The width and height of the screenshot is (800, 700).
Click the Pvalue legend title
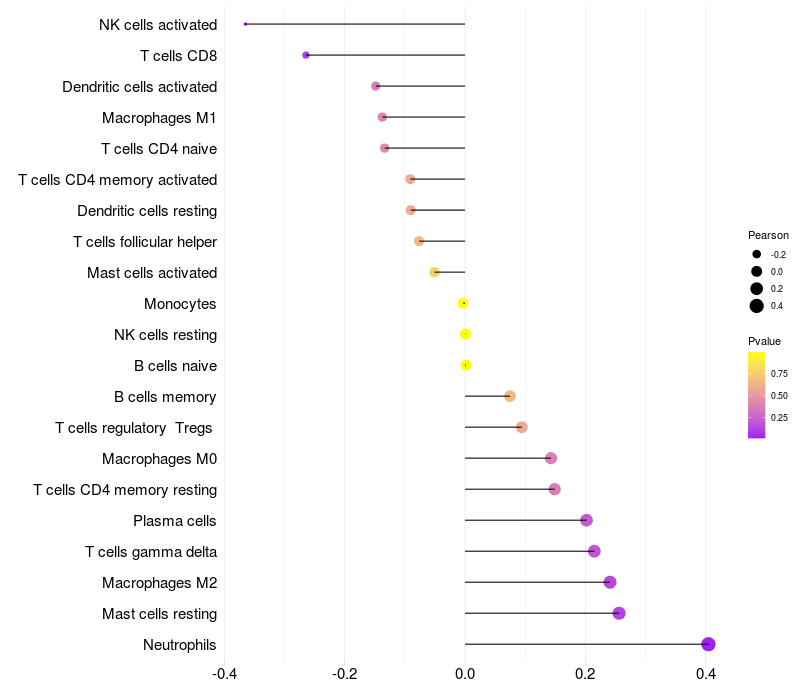pos(765,341)
